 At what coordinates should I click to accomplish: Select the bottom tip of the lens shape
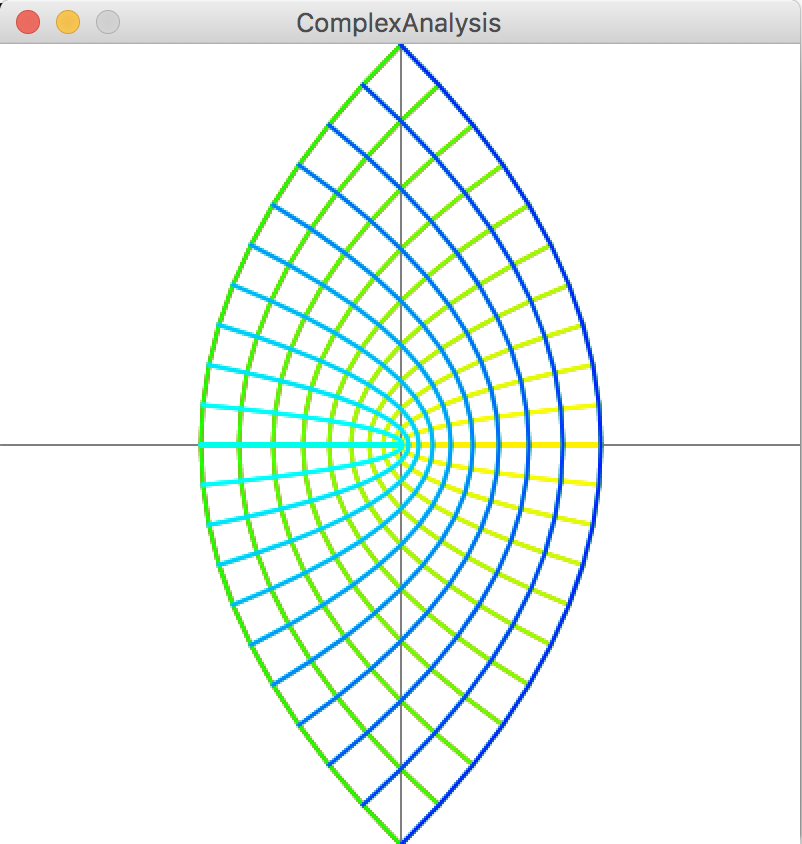point(400,840)
